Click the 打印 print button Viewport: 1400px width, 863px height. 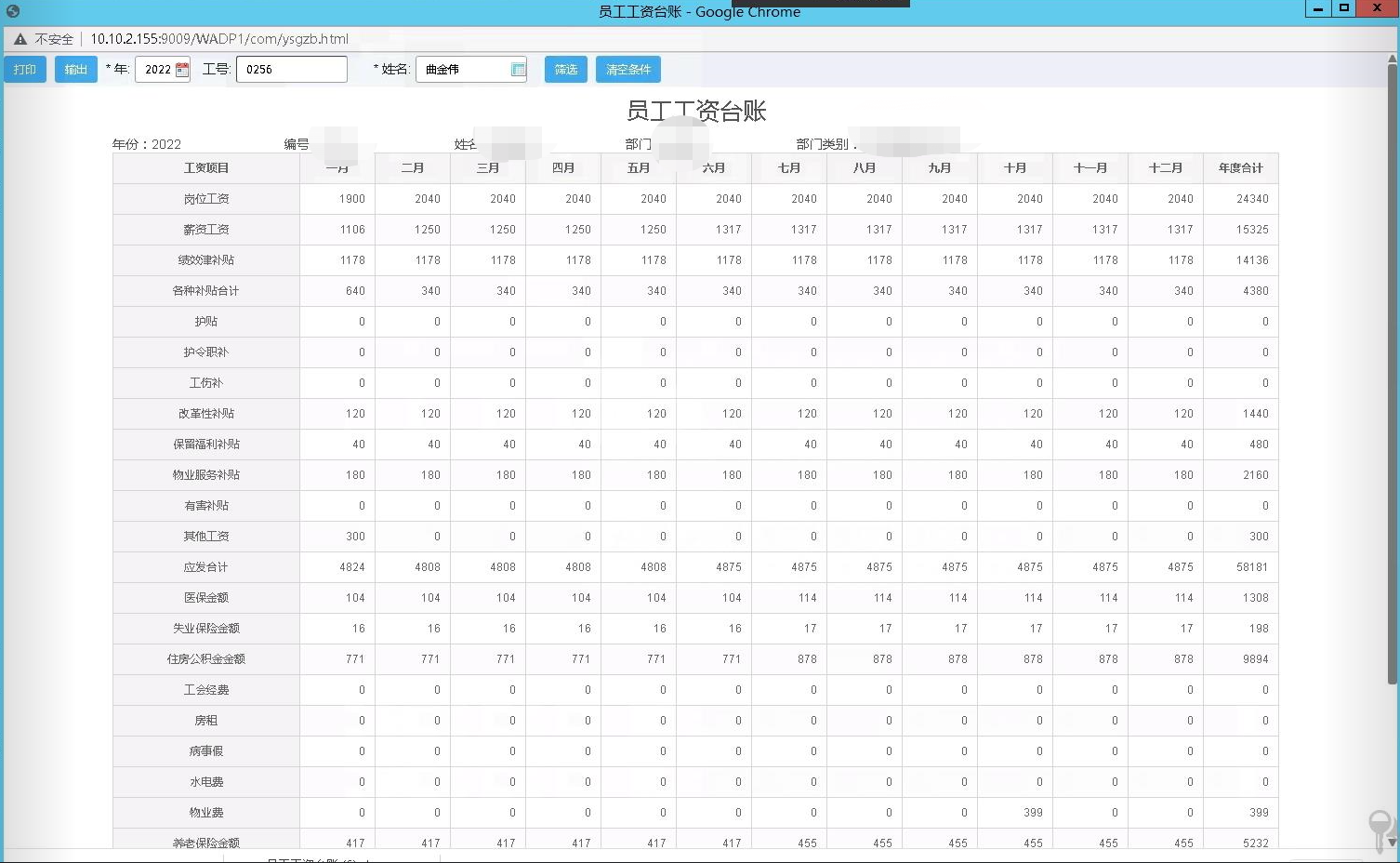pos(25,70)
